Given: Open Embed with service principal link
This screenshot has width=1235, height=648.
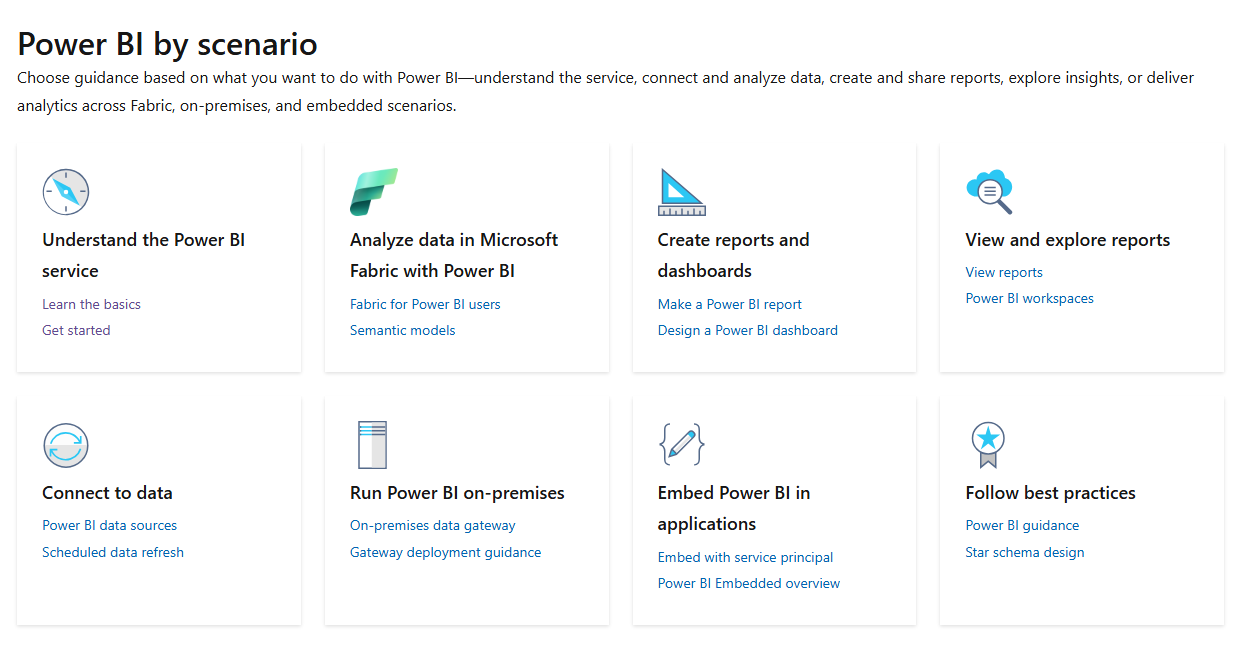Looking at the screenshot, I should 745,557.
